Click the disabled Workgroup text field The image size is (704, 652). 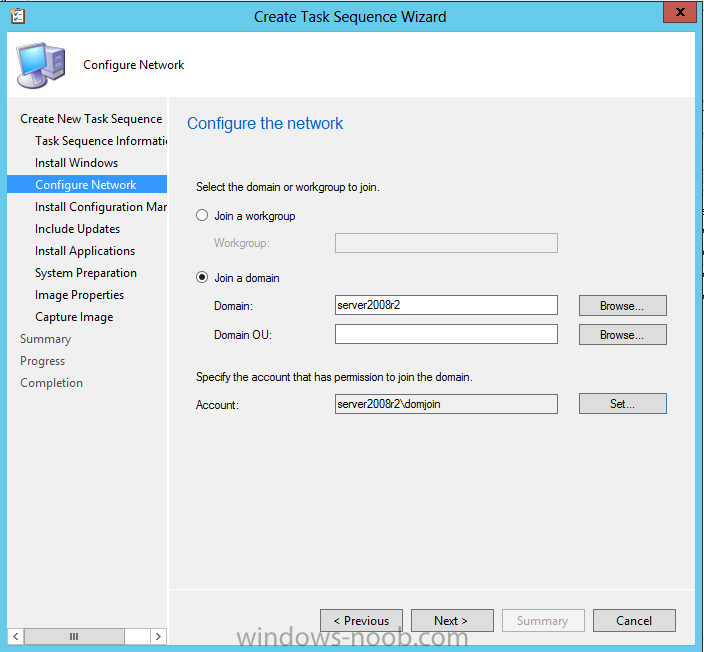coord(446,243)
